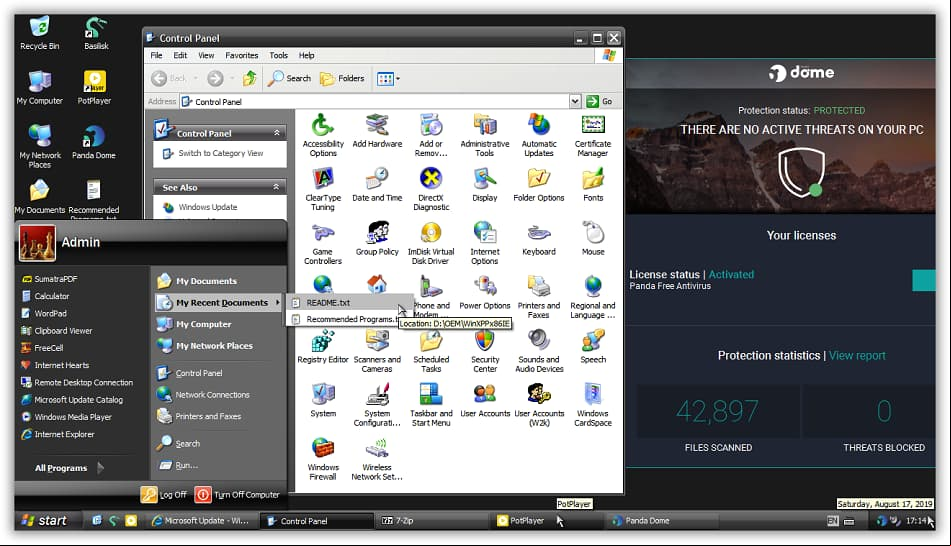Open Automatic Updates applet
Image resolution: width=951 pixels, height=546 pixels.
(539, 135)
